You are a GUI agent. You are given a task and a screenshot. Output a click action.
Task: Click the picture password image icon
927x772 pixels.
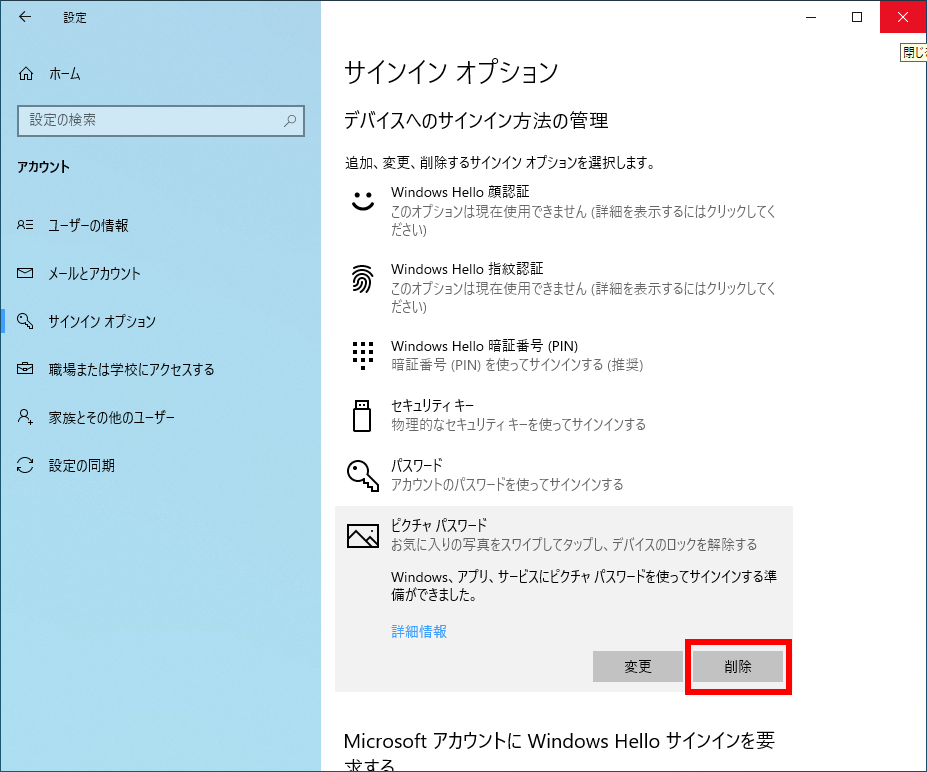tap(362, 536)
